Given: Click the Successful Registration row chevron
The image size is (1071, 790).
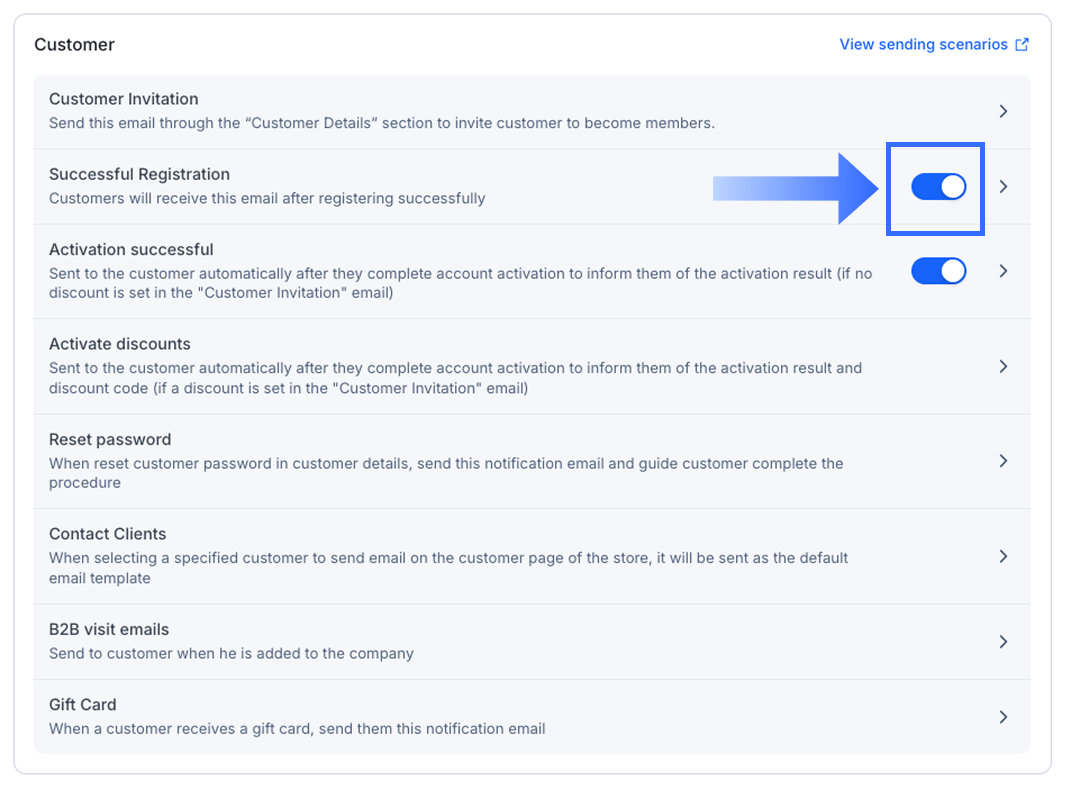Looking at the screenshot, I should [x=1003, y=187].
